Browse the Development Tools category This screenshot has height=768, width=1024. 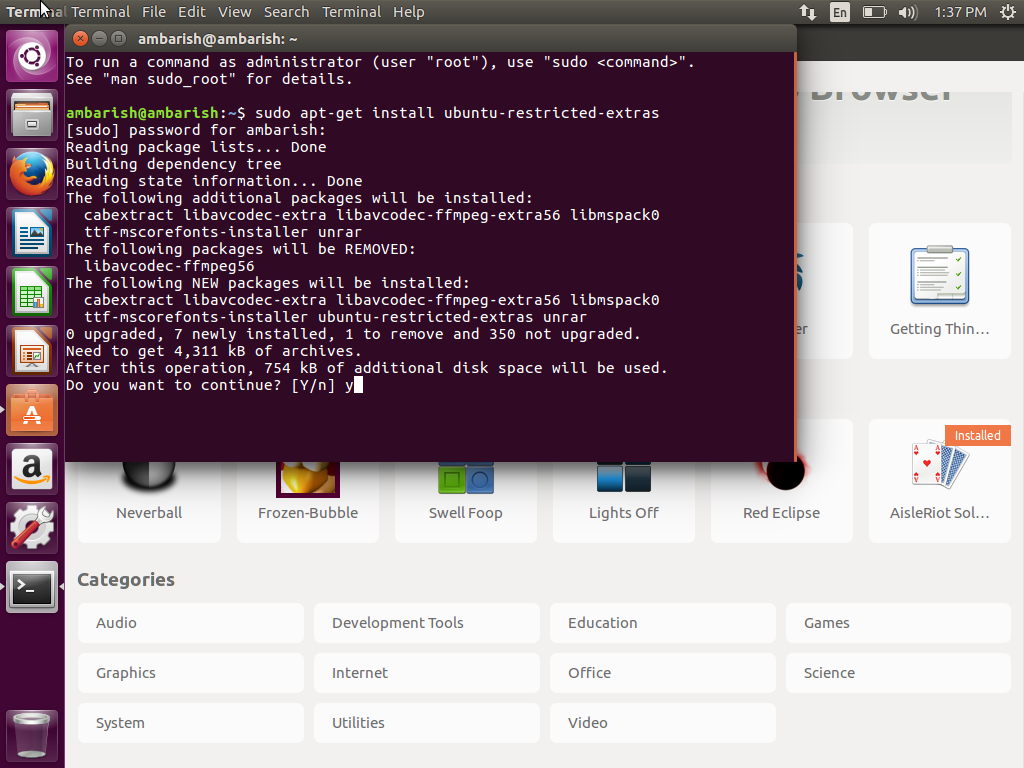click(427, 623)
